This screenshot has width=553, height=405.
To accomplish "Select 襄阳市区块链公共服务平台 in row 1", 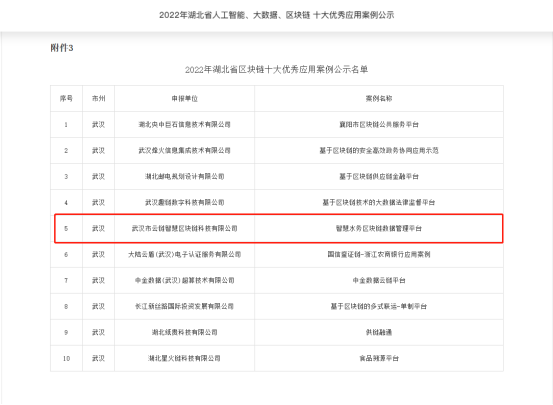I will coord(379,125).
